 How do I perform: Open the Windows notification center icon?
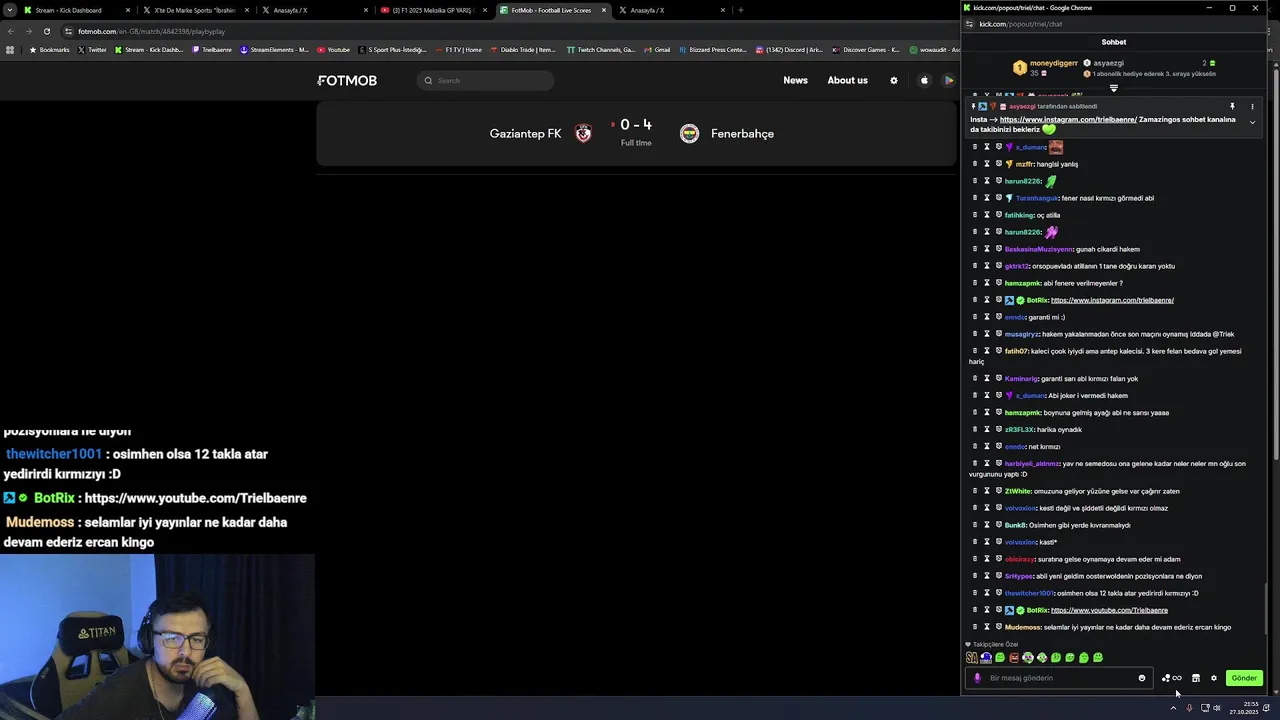[x=1267, y=708]
